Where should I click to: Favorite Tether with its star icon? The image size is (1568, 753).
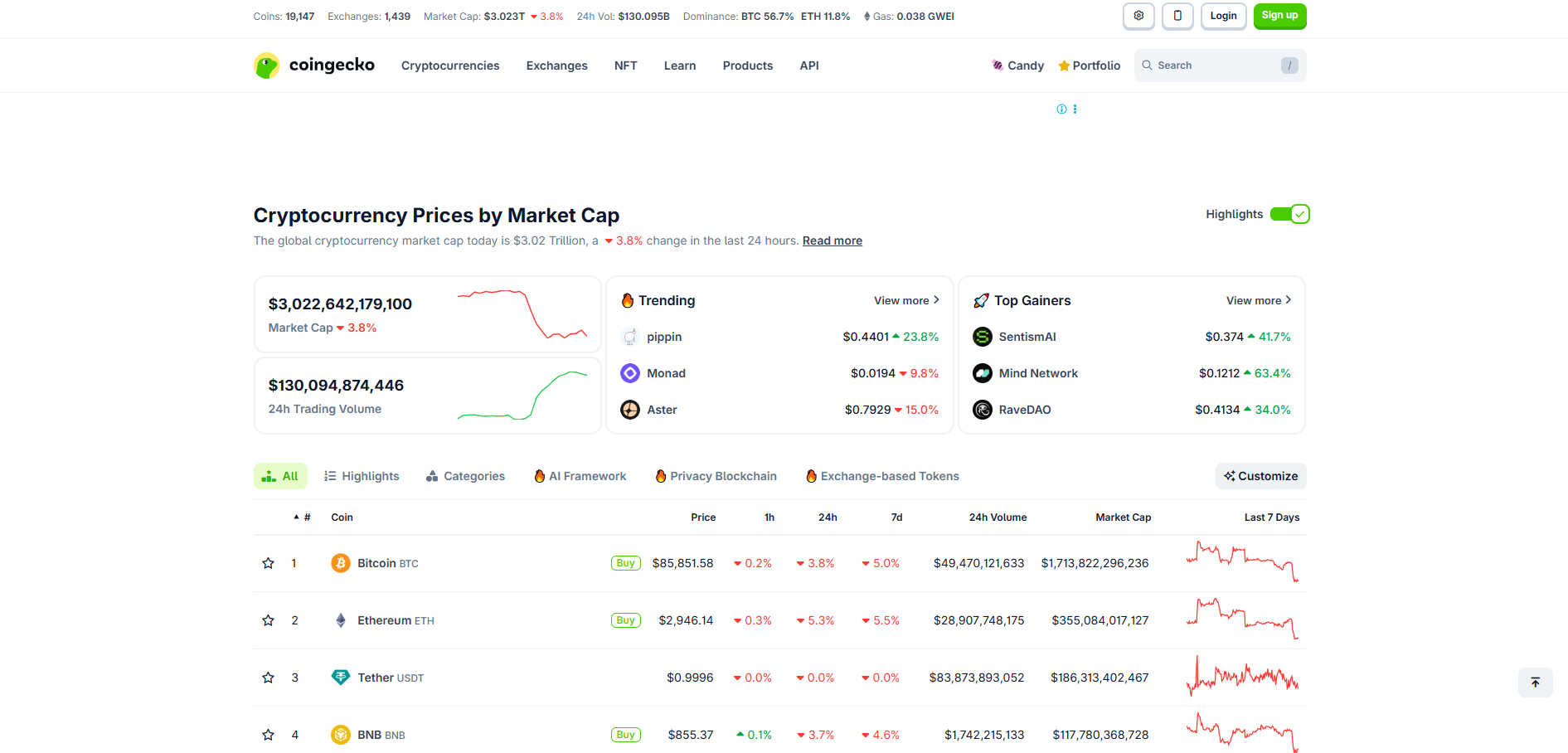(x=268, y=678)
